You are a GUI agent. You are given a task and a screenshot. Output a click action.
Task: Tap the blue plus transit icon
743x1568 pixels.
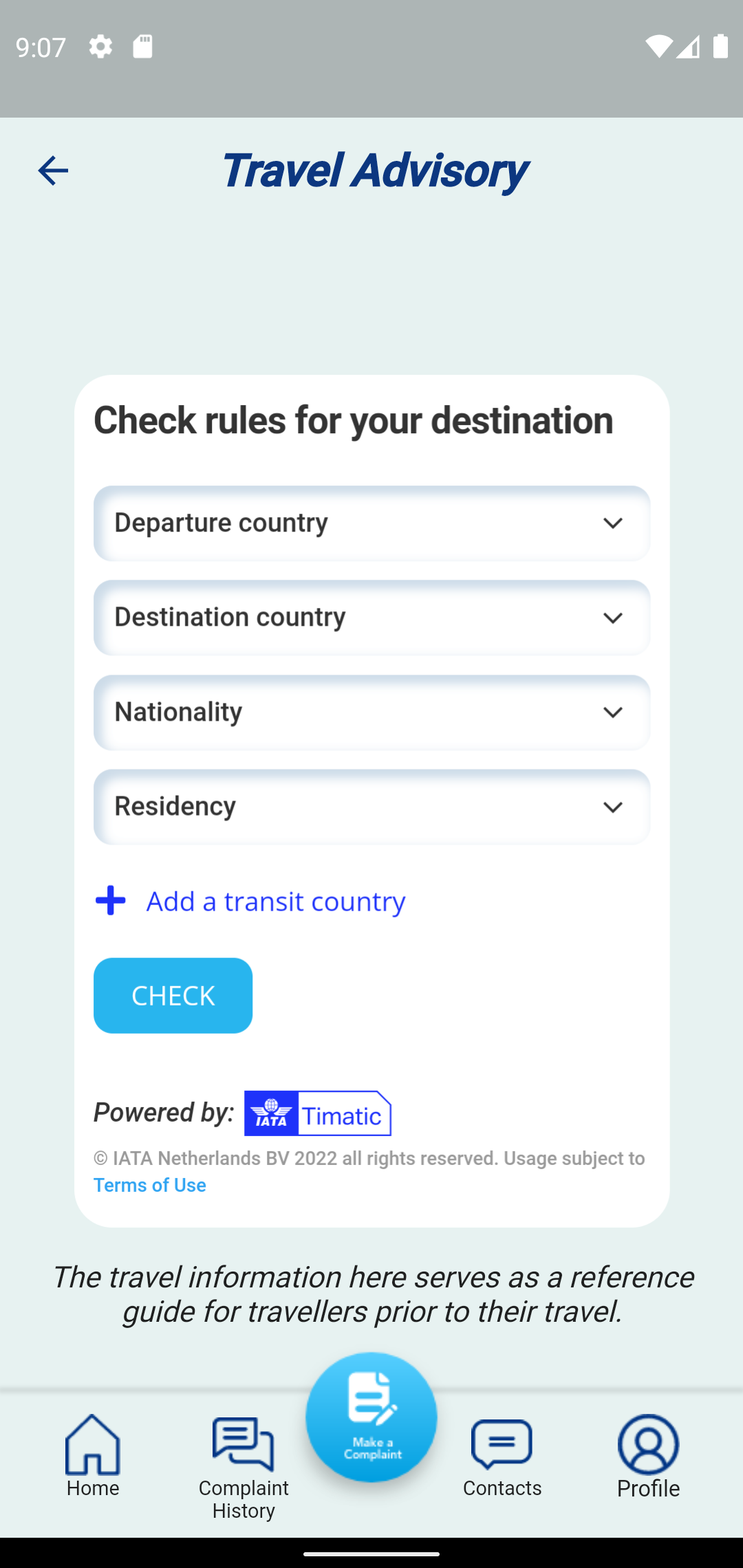pos(110,901)
